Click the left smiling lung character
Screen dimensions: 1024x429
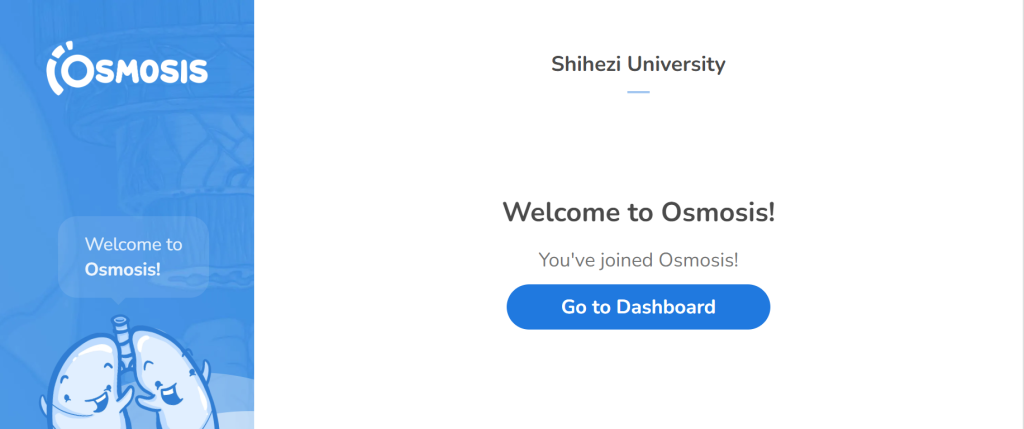pyautogui.click(x=82, y=384)
